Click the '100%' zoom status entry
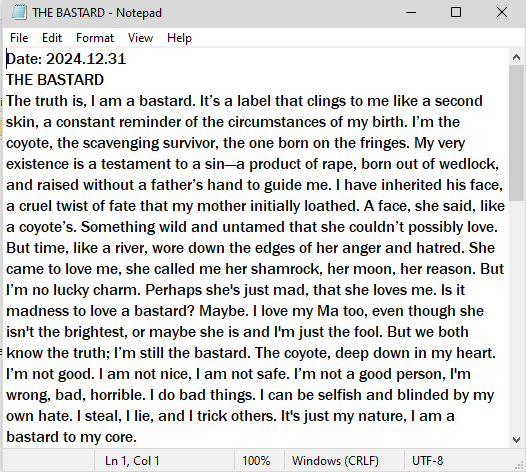The width and height of the screenshot is (526, 472). coord(256,461)
